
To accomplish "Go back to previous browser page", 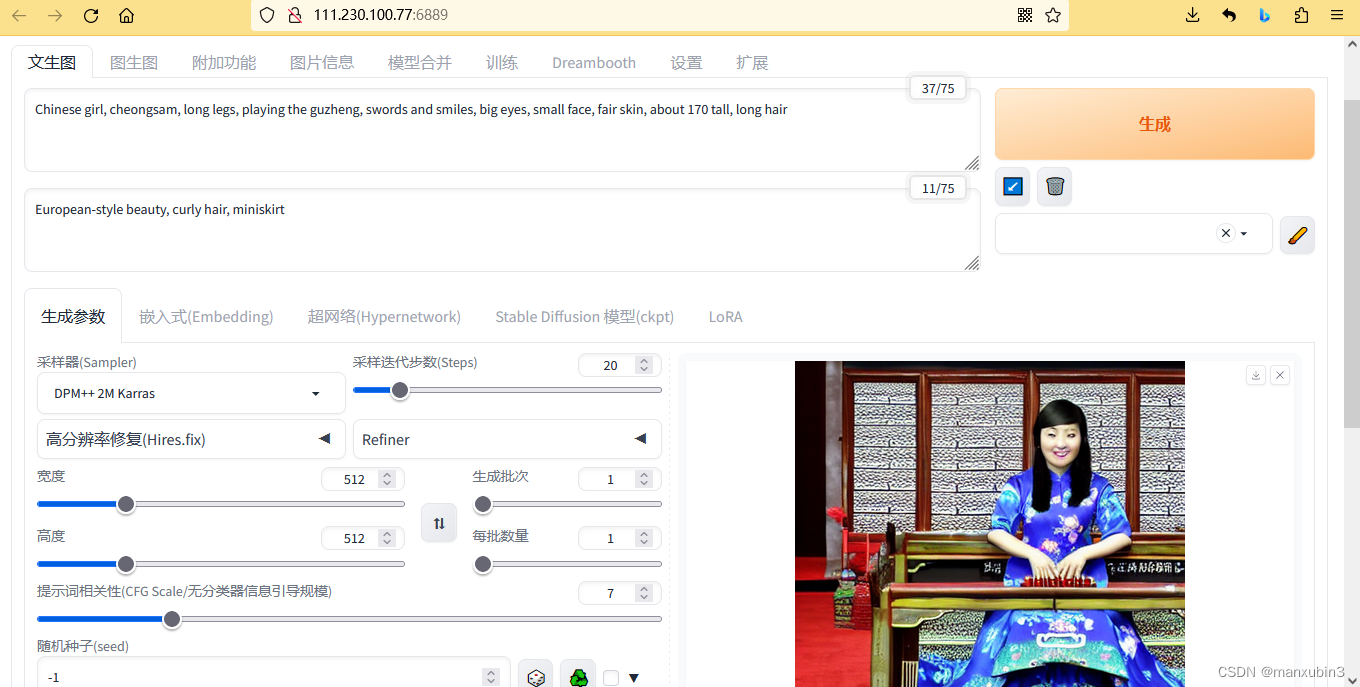I will (x=19, y=15).
